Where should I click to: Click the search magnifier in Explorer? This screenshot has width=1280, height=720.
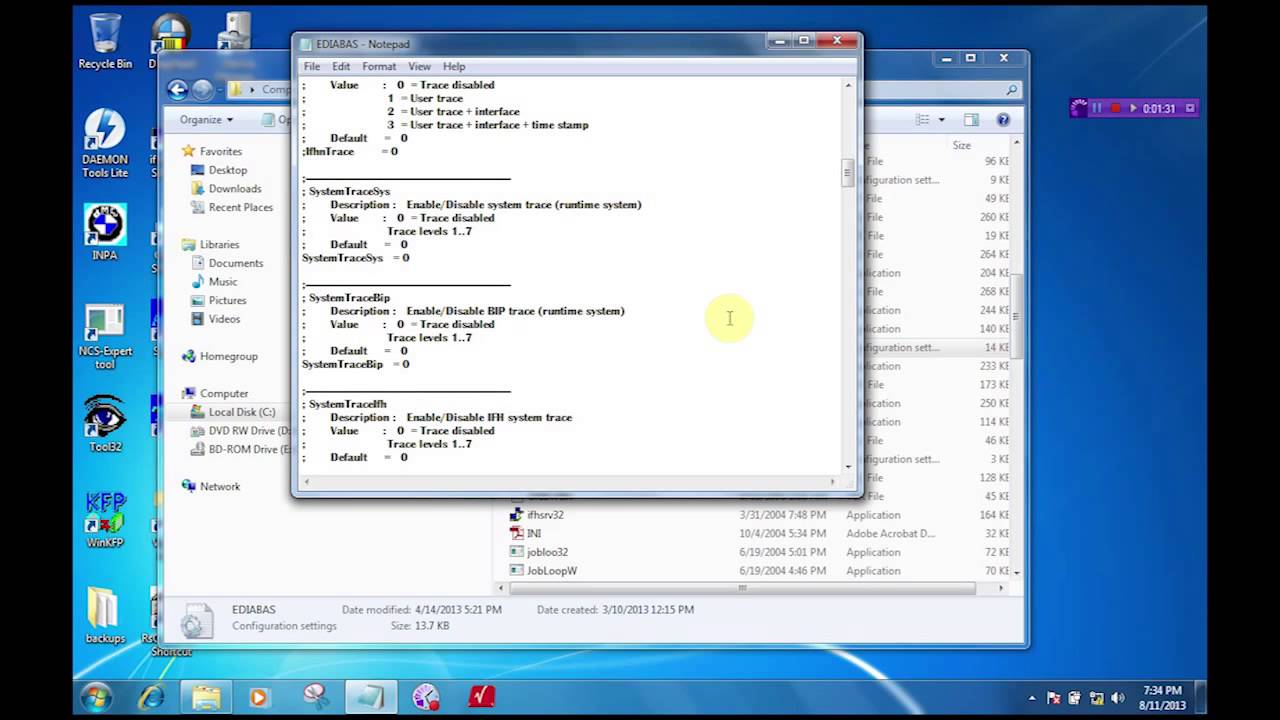click(x=1011, y=90)
